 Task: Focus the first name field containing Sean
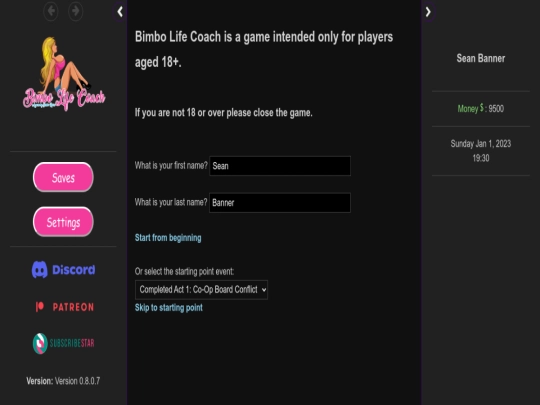(x=280, y=166)
